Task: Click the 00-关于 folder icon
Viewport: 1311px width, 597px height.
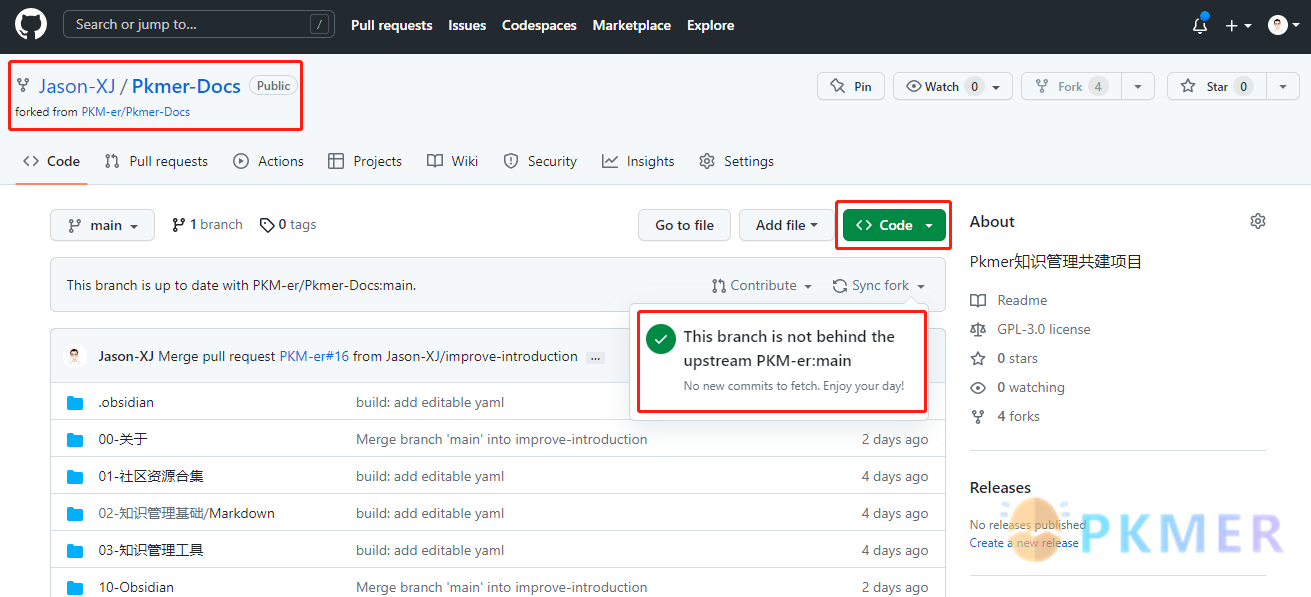Action: [75, 439]
